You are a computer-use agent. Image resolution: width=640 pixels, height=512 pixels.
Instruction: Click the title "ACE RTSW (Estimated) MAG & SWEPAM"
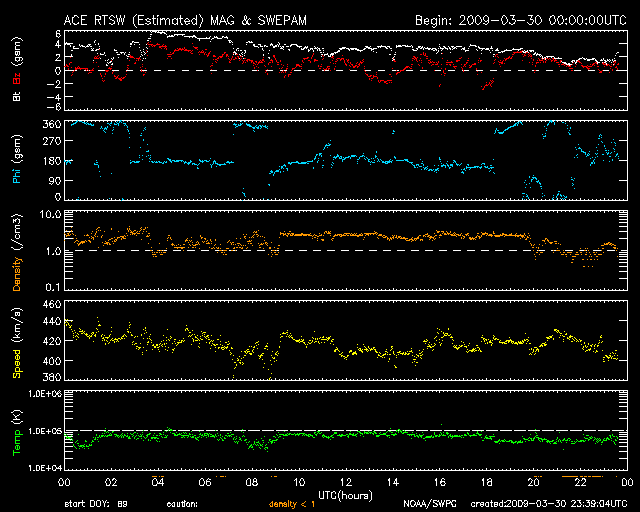[x=185, y=20]
